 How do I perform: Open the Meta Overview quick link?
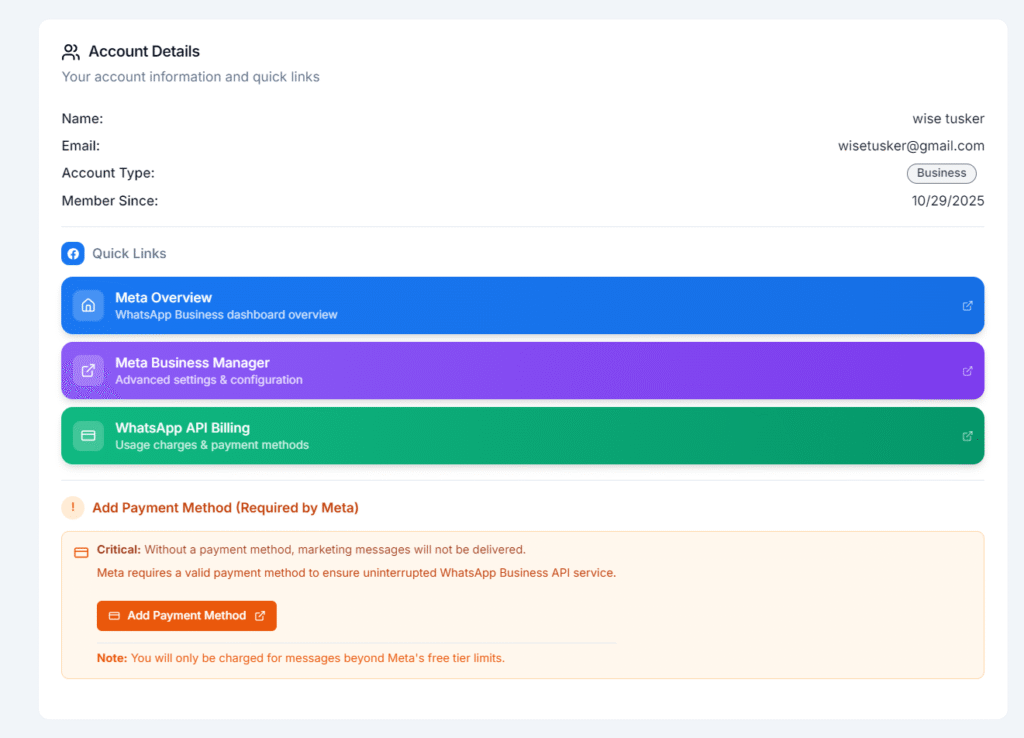point(163,298)
